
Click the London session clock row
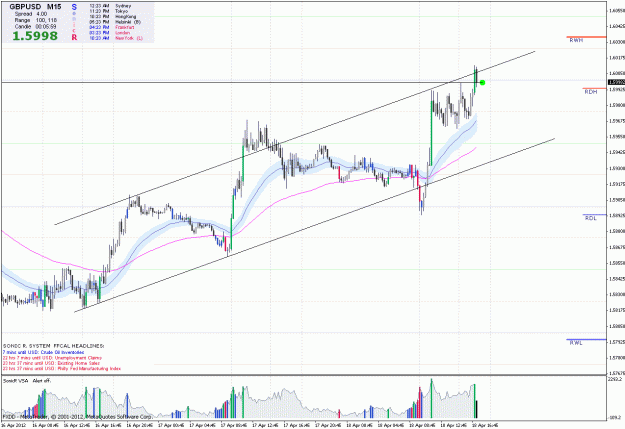[110, 33]
